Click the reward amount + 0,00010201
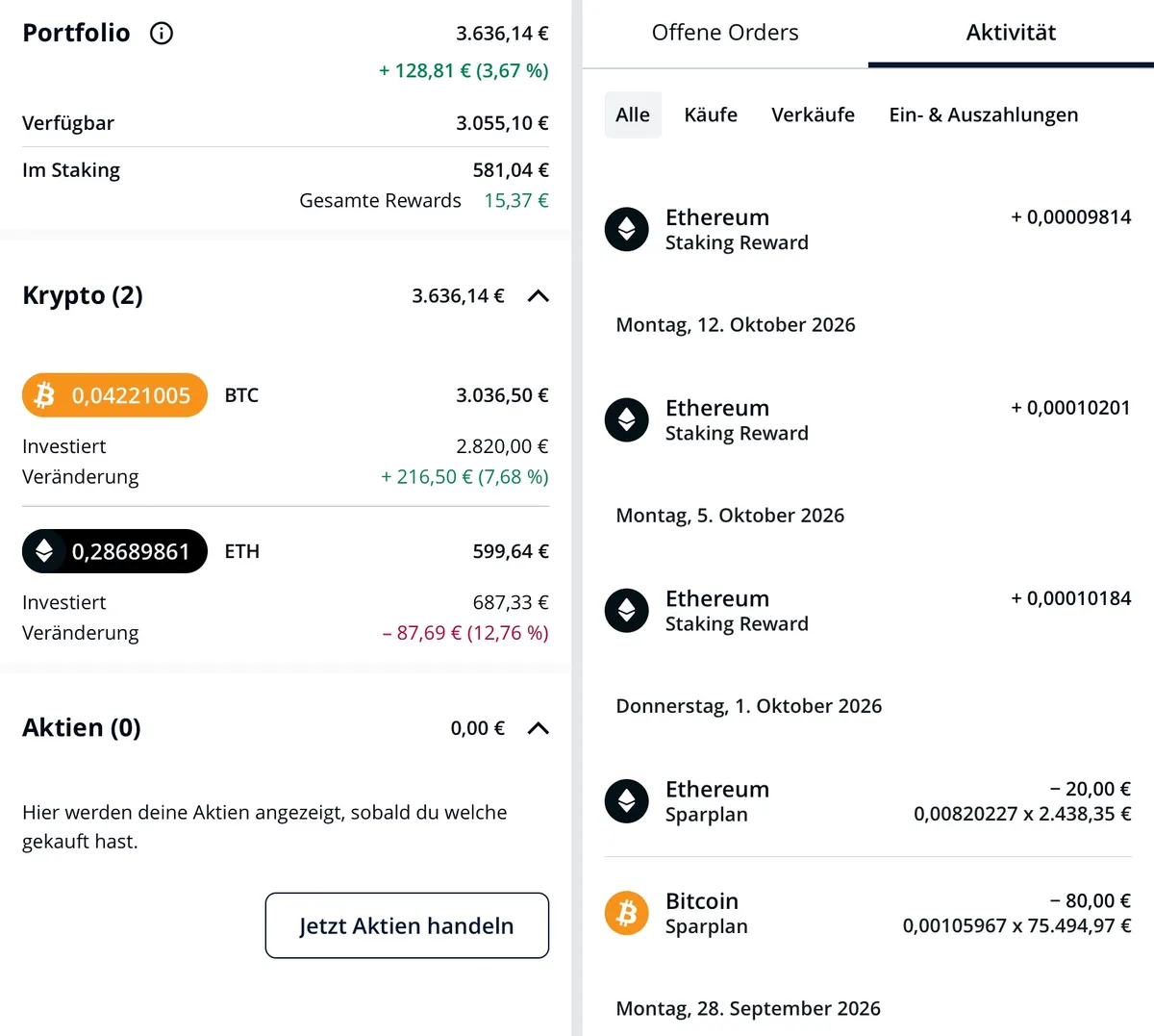1154x1036 pixels. (1070, 408)
